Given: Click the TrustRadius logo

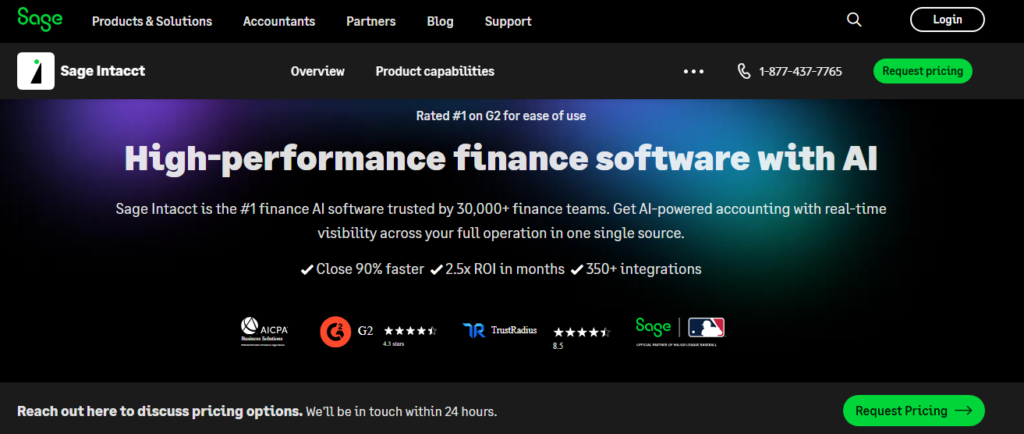Looking at the screenshot, I should (x=500, y=330).
